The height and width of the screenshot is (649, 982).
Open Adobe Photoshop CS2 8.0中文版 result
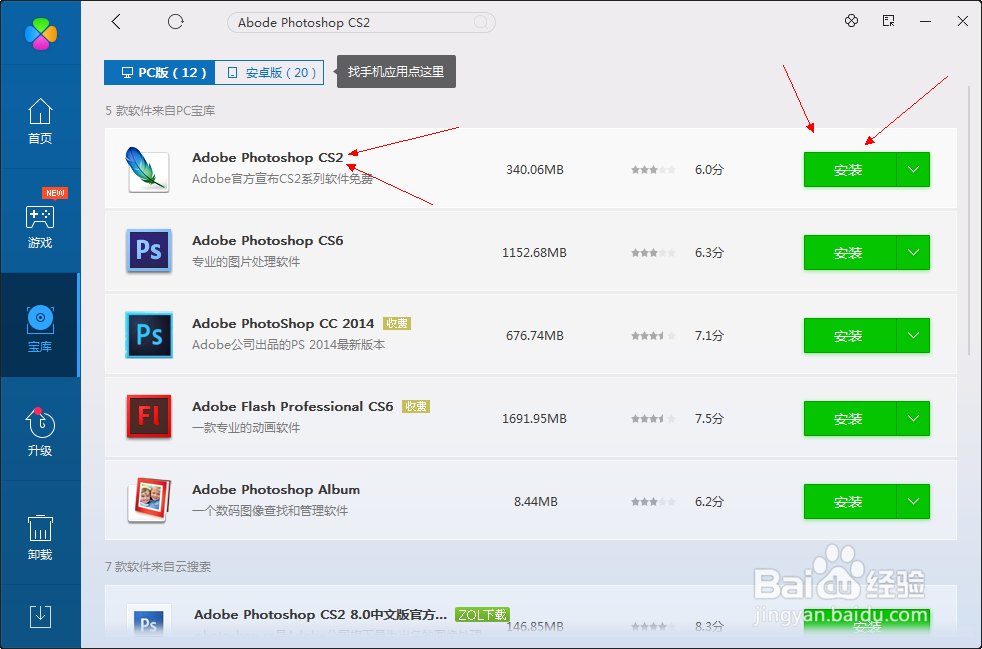pos(321,615)
